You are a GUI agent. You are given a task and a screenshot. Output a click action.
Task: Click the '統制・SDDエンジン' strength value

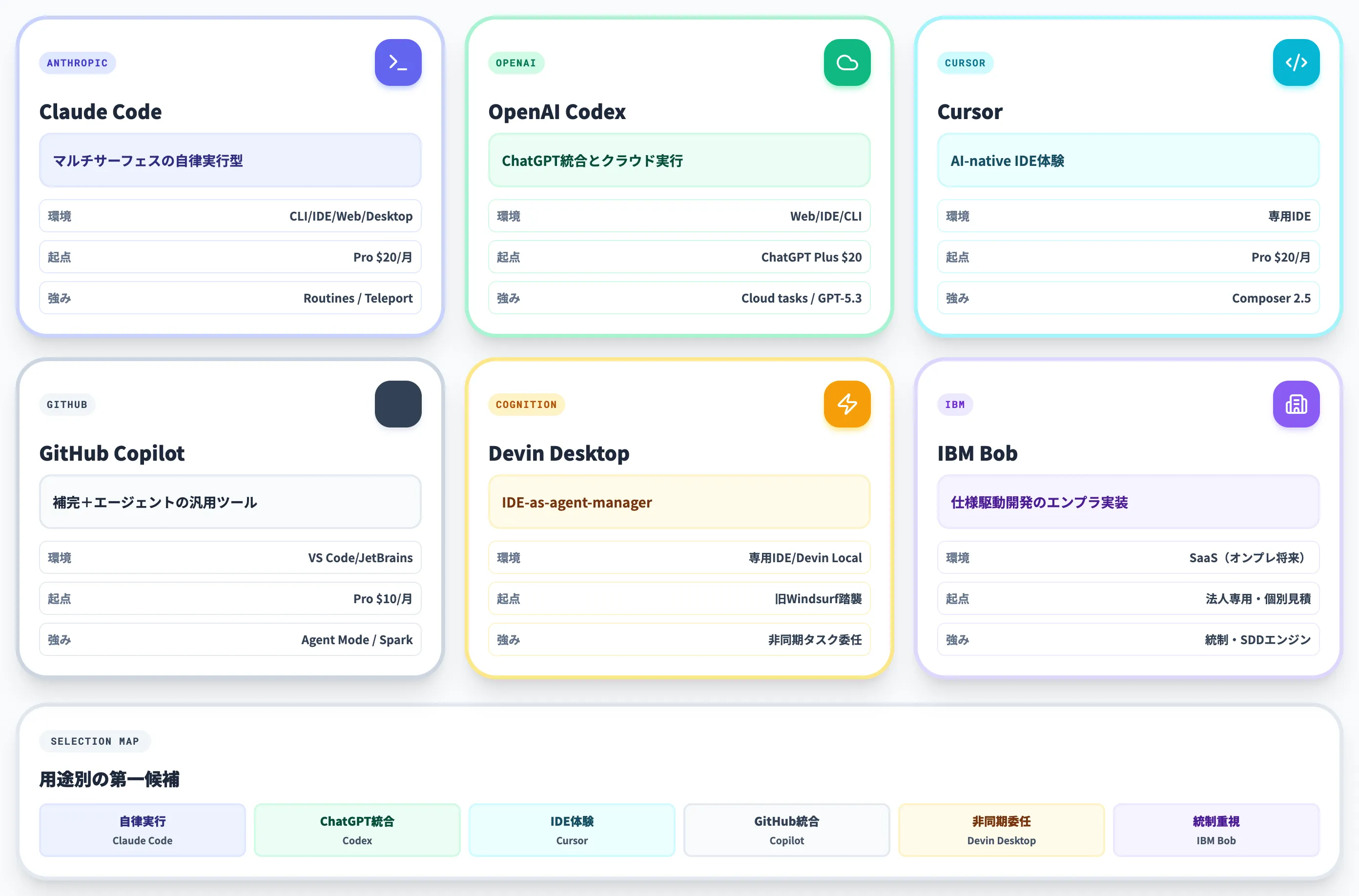(1258, 640)
